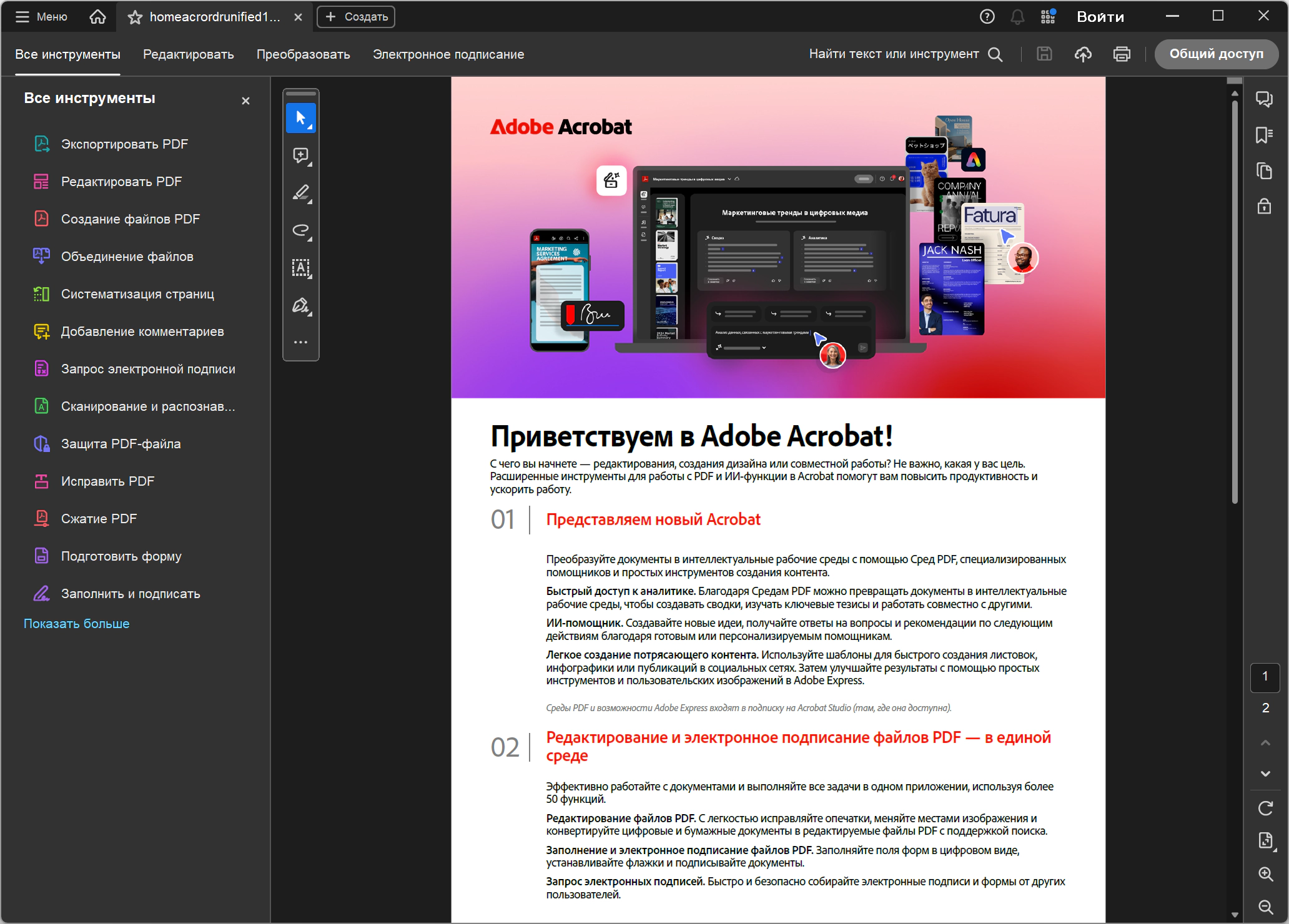Go to next page chevron down
Screen dimensions: 1289x924
tap(1265, 774)
